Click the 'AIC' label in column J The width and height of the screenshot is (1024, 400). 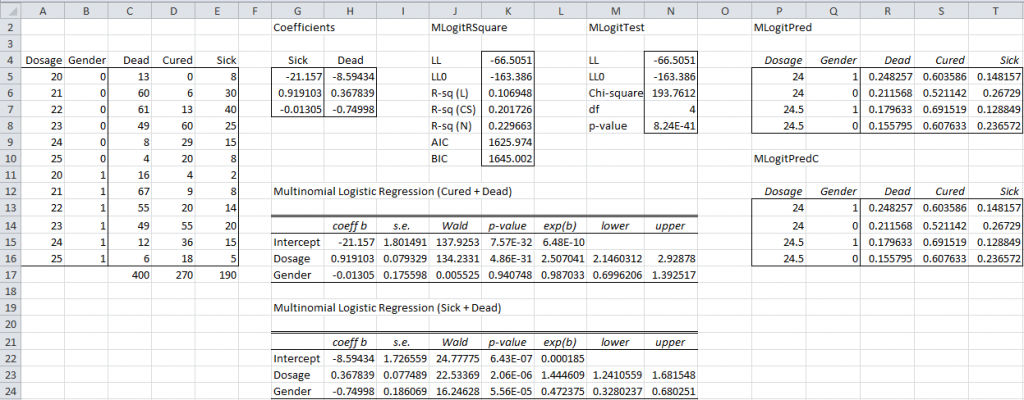pos(440,142)
